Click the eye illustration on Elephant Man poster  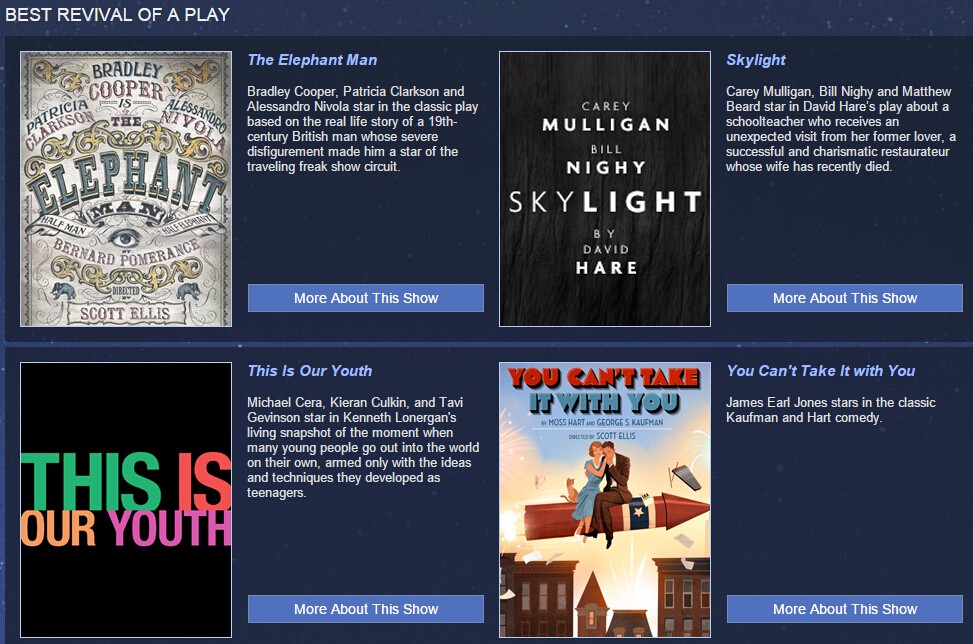click(x=125, y=237)
